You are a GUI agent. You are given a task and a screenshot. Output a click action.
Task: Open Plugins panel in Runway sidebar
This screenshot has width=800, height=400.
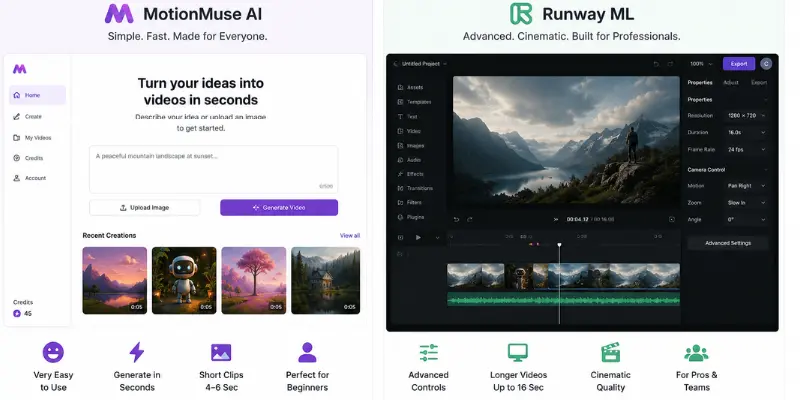(x=411, y=217)
